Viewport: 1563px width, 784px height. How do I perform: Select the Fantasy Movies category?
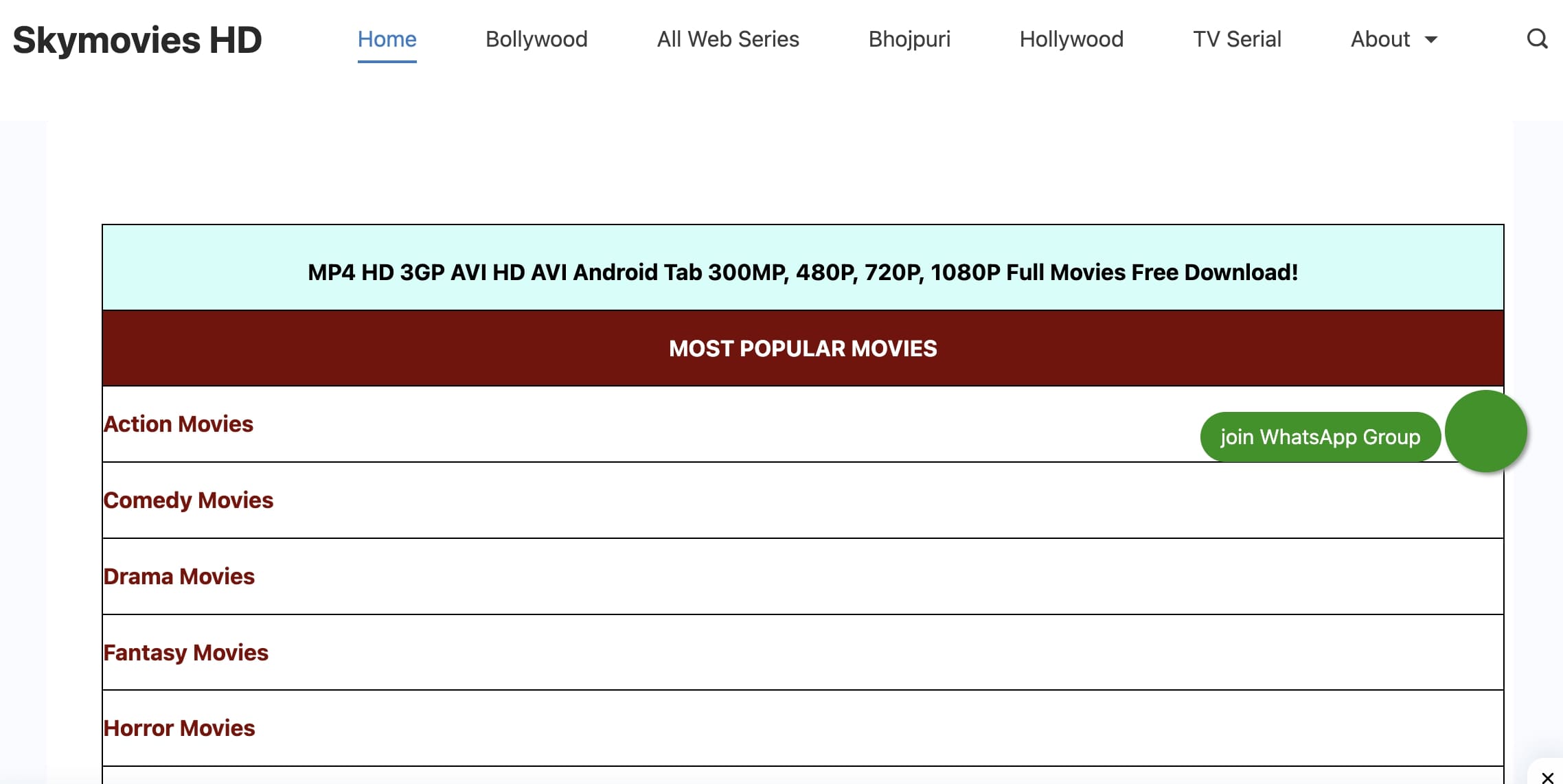point(186,652)
